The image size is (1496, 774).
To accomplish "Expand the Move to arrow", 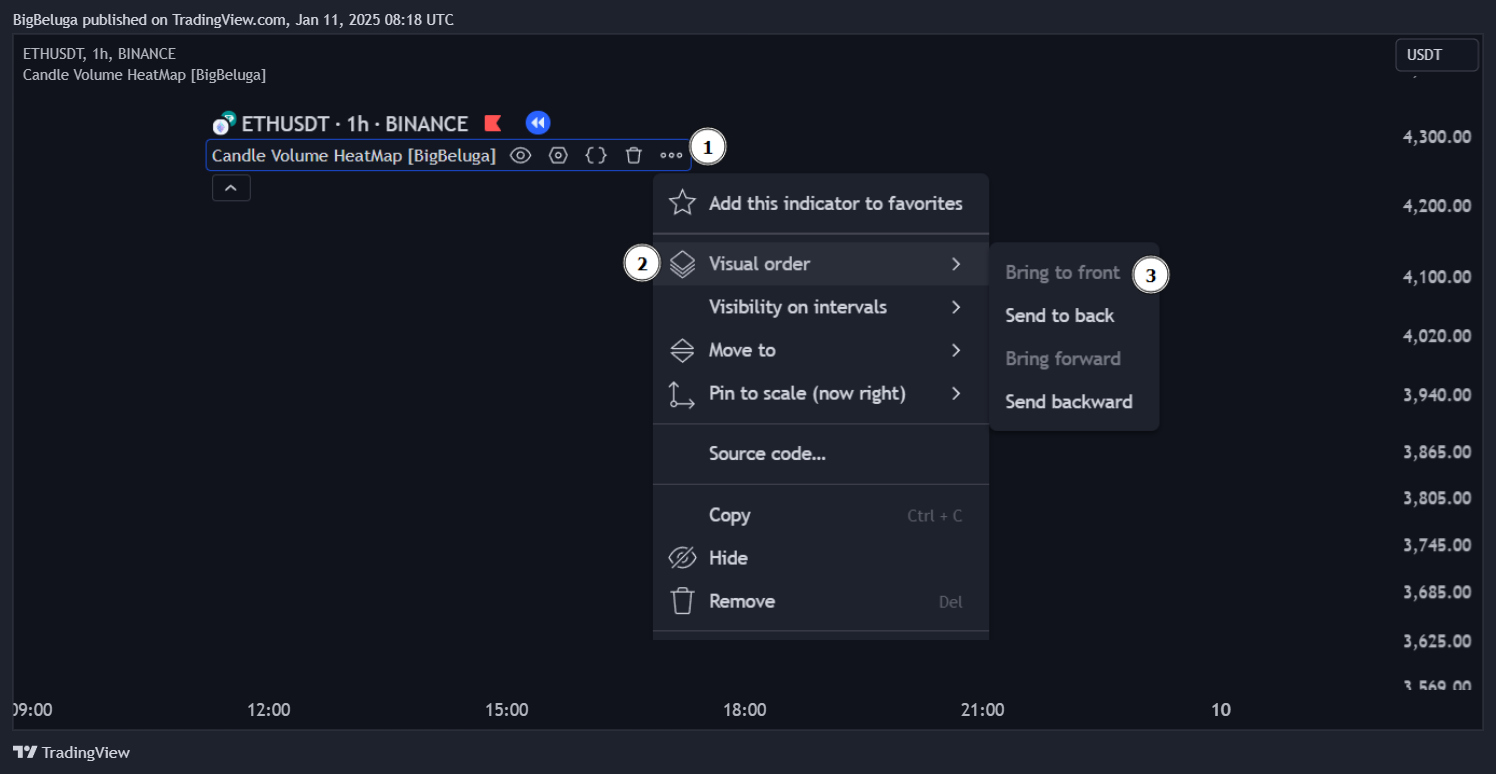I will pos(956,350).
